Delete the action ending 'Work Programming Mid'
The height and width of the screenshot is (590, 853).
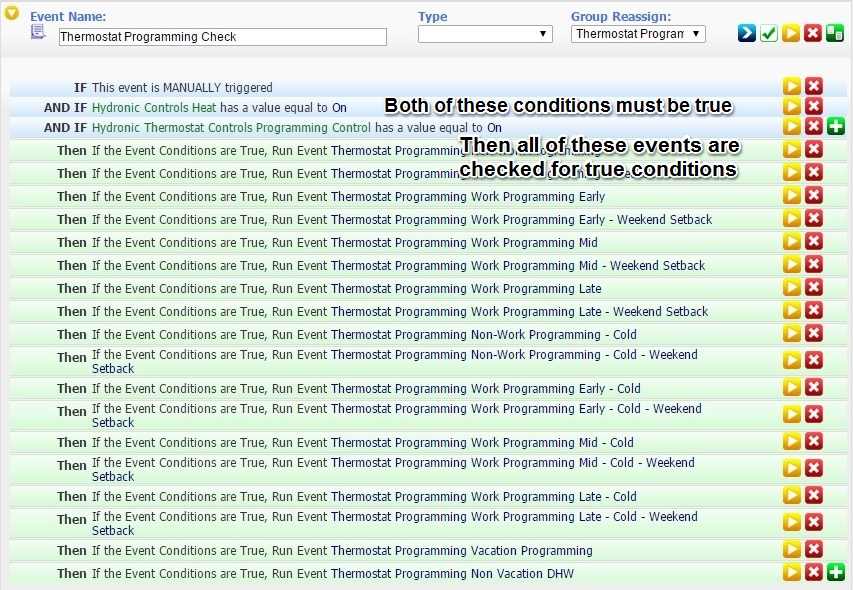pyautogui.click(x=814, y=241)
